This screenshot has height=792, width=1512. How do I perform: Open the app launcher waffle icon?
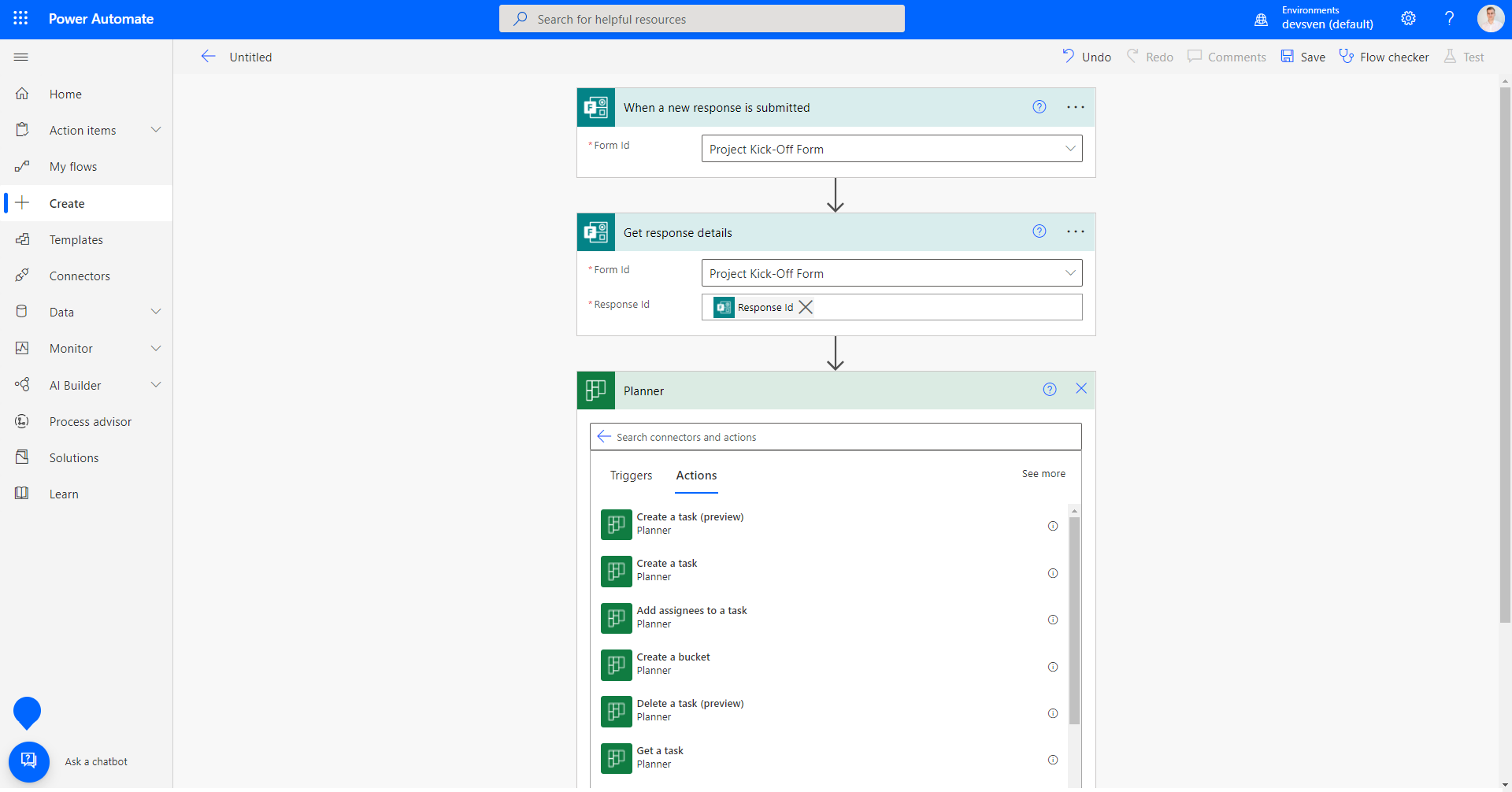click(x=21, y=18)
